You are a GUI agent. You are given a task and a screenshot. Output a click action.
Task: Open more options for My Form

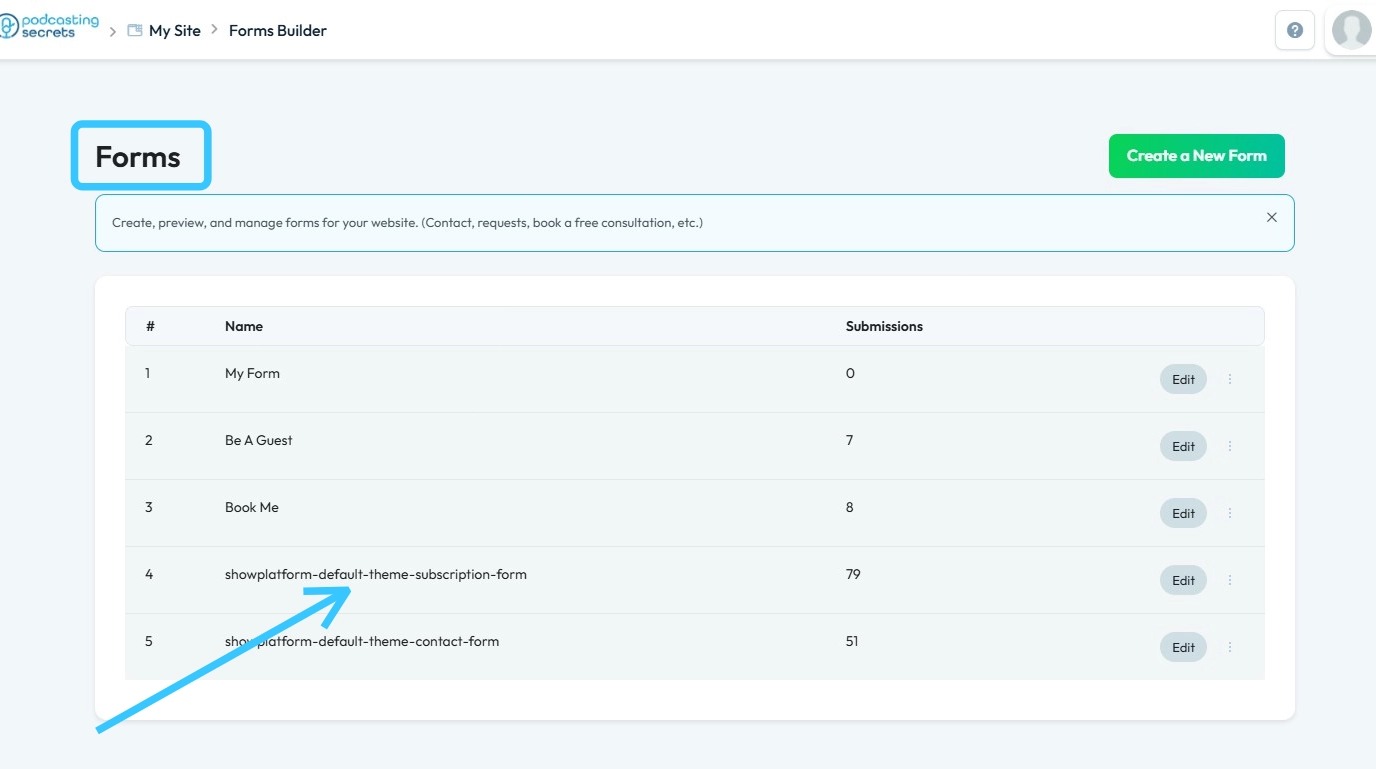click(x=1230, y=379)
